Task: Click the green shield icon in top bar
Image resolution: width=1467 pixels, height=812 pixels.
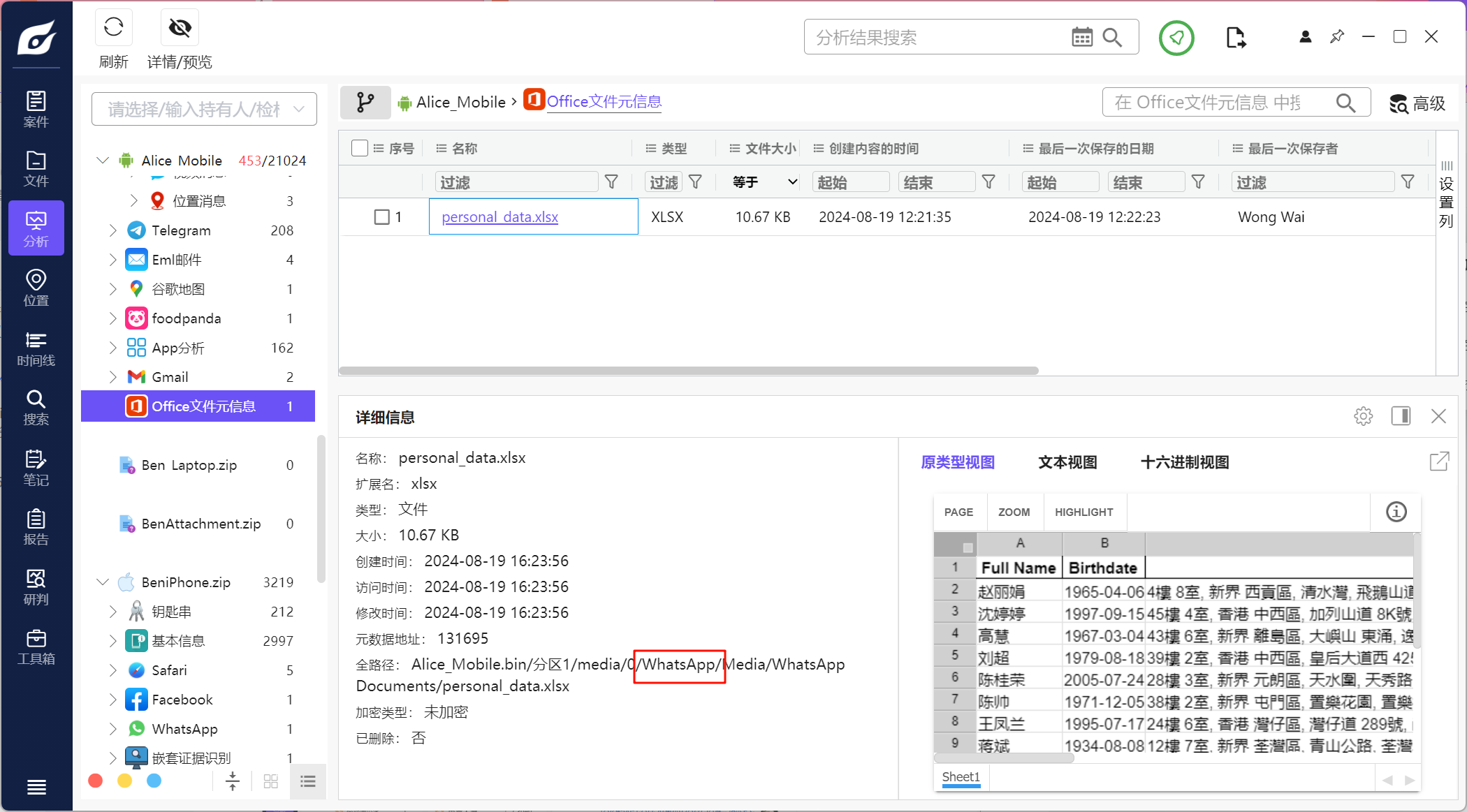Action: coord(1176,38)
